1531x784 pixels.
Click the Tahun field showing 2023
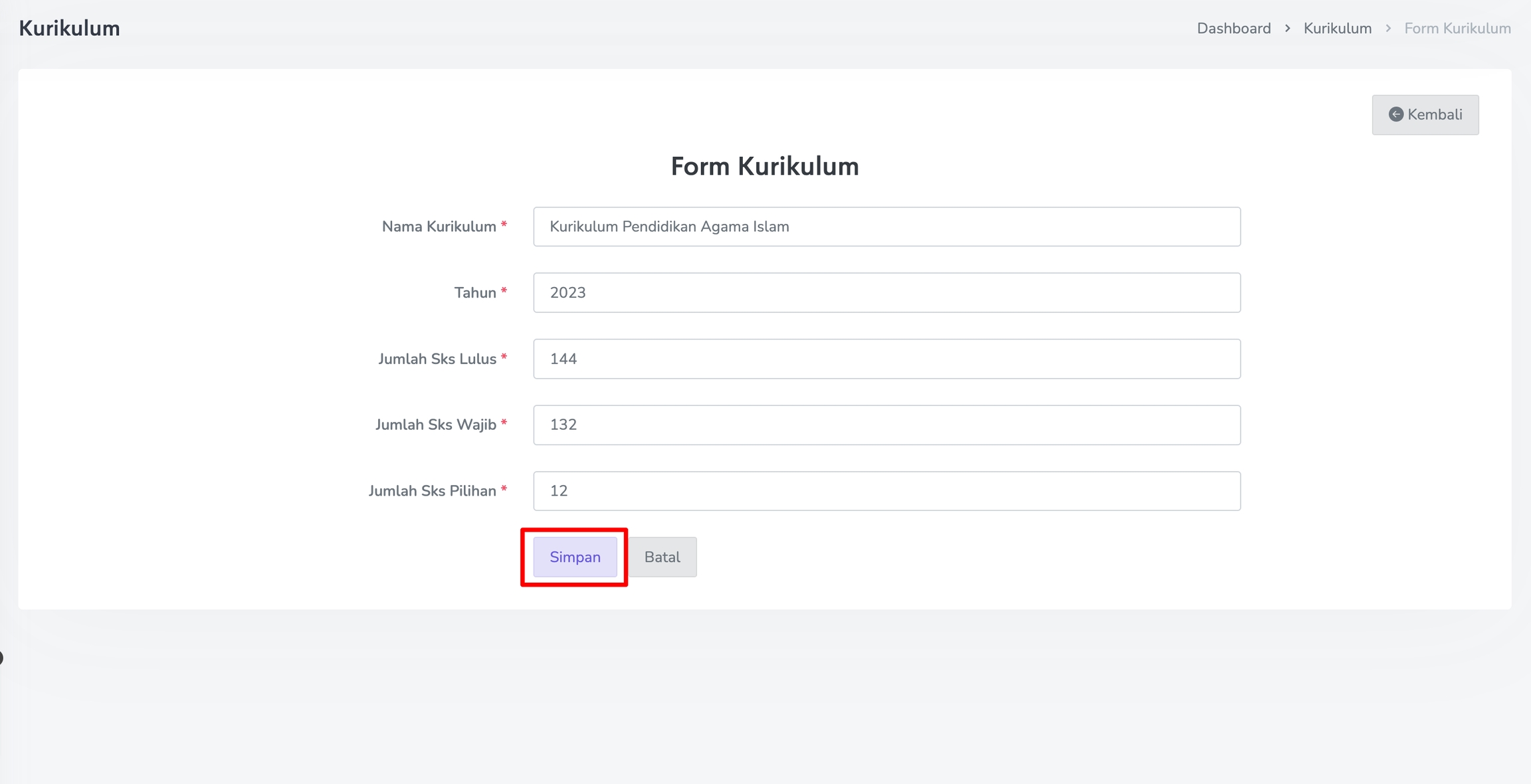[x=886, y=293]
